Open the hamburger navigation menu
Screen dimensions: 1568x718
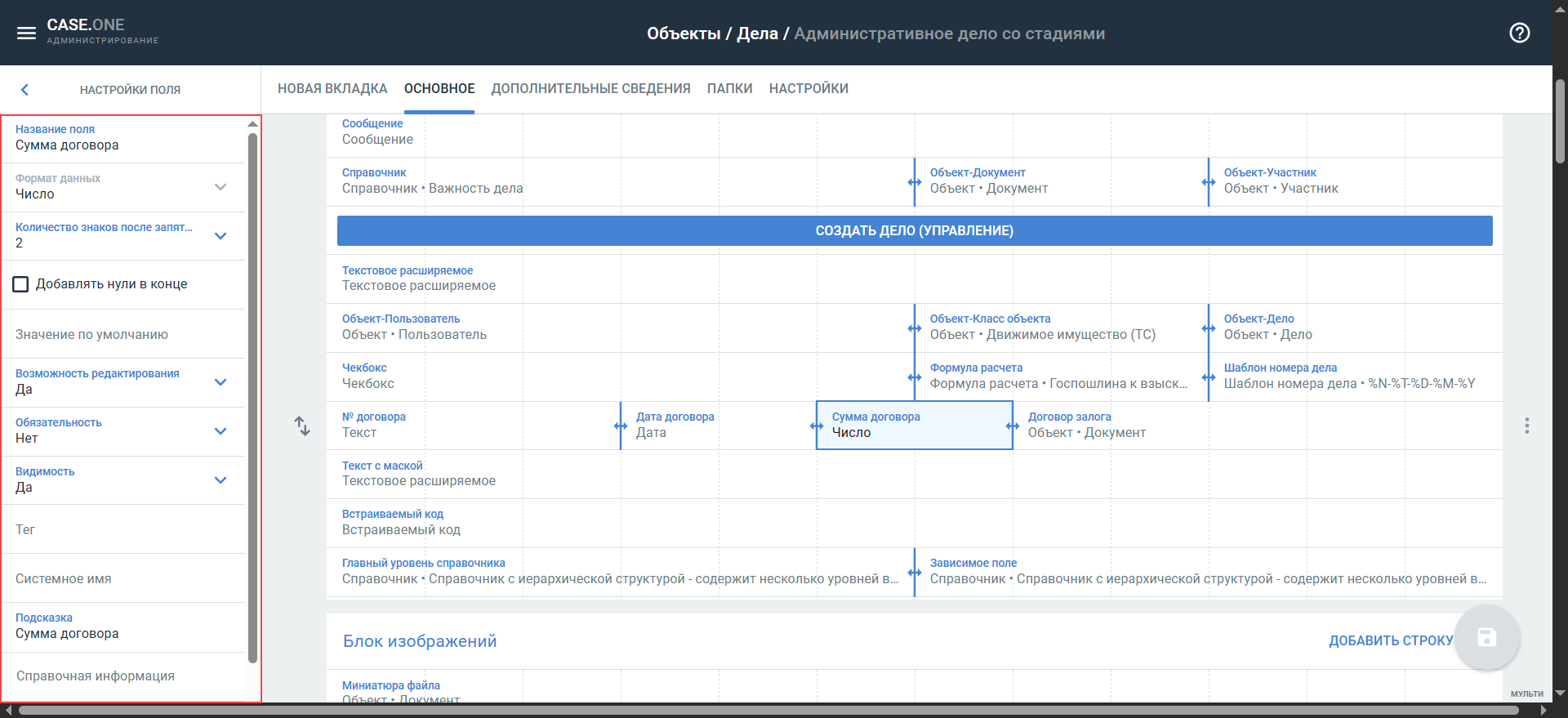coord(26,33)
